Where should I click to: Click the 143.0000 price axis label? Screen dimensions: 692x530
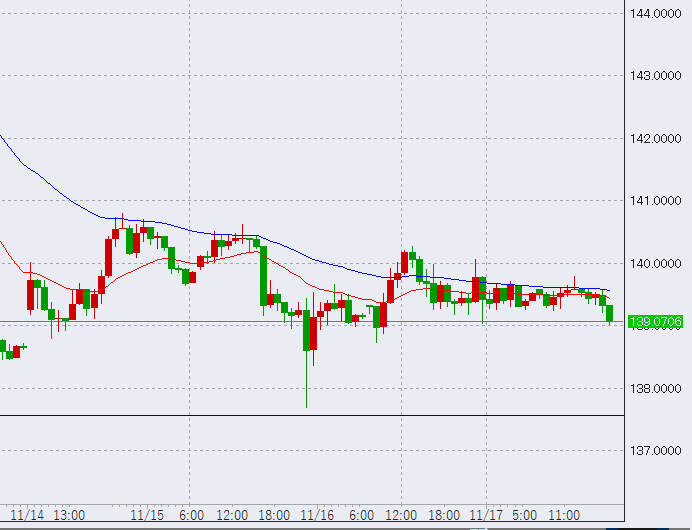click(657, 76)
